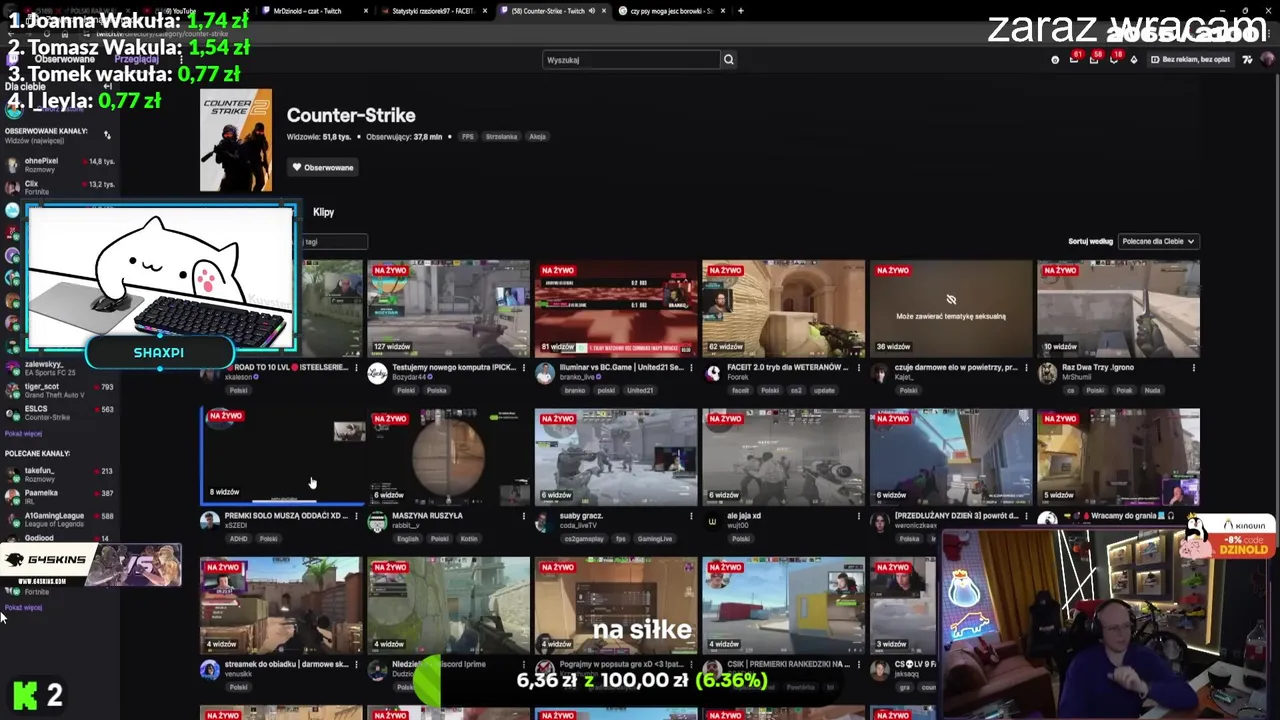
Task: Select the Kotlin tag under MASZYNA RUSZYŁA
Action: [x=469, y=539]
